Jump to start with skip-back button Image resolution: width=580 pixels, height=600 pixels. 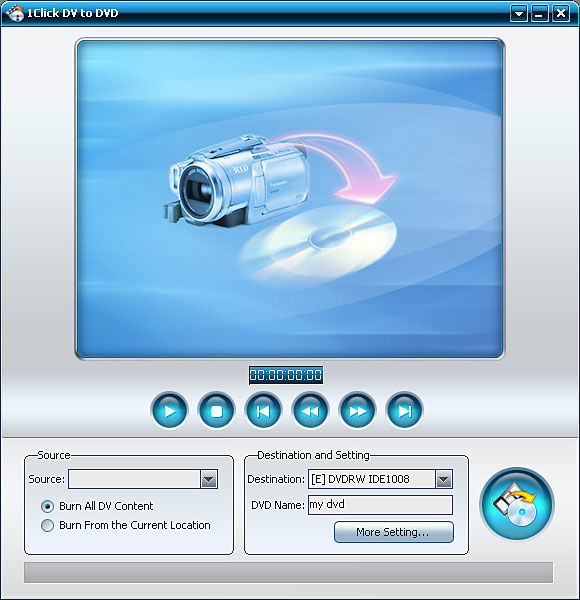coord(263,411)
